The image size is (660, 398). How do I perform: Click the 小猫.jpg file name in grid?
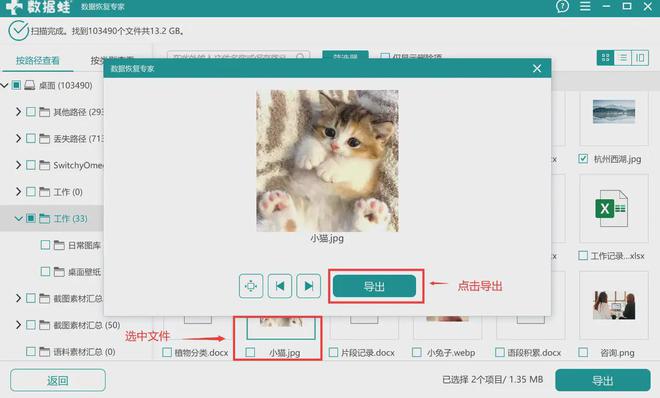pos(285,353)
